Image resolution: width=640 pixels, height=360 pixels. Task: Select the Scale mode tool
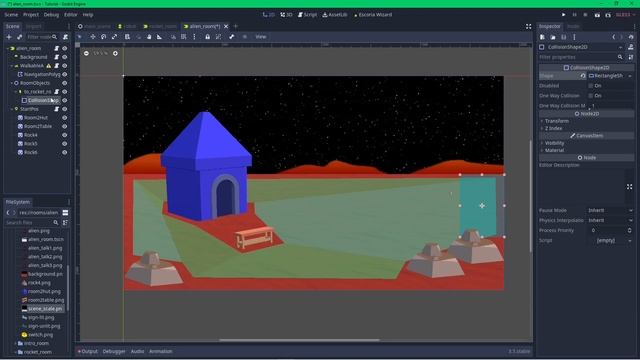pyautogui.click(x=114, y=37)
